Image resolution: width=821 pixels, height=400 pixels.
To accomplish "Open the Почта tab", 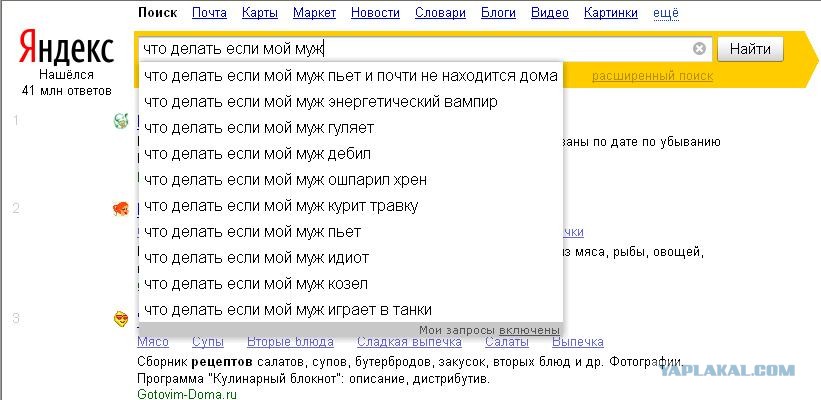I will [x=209, y=13].
